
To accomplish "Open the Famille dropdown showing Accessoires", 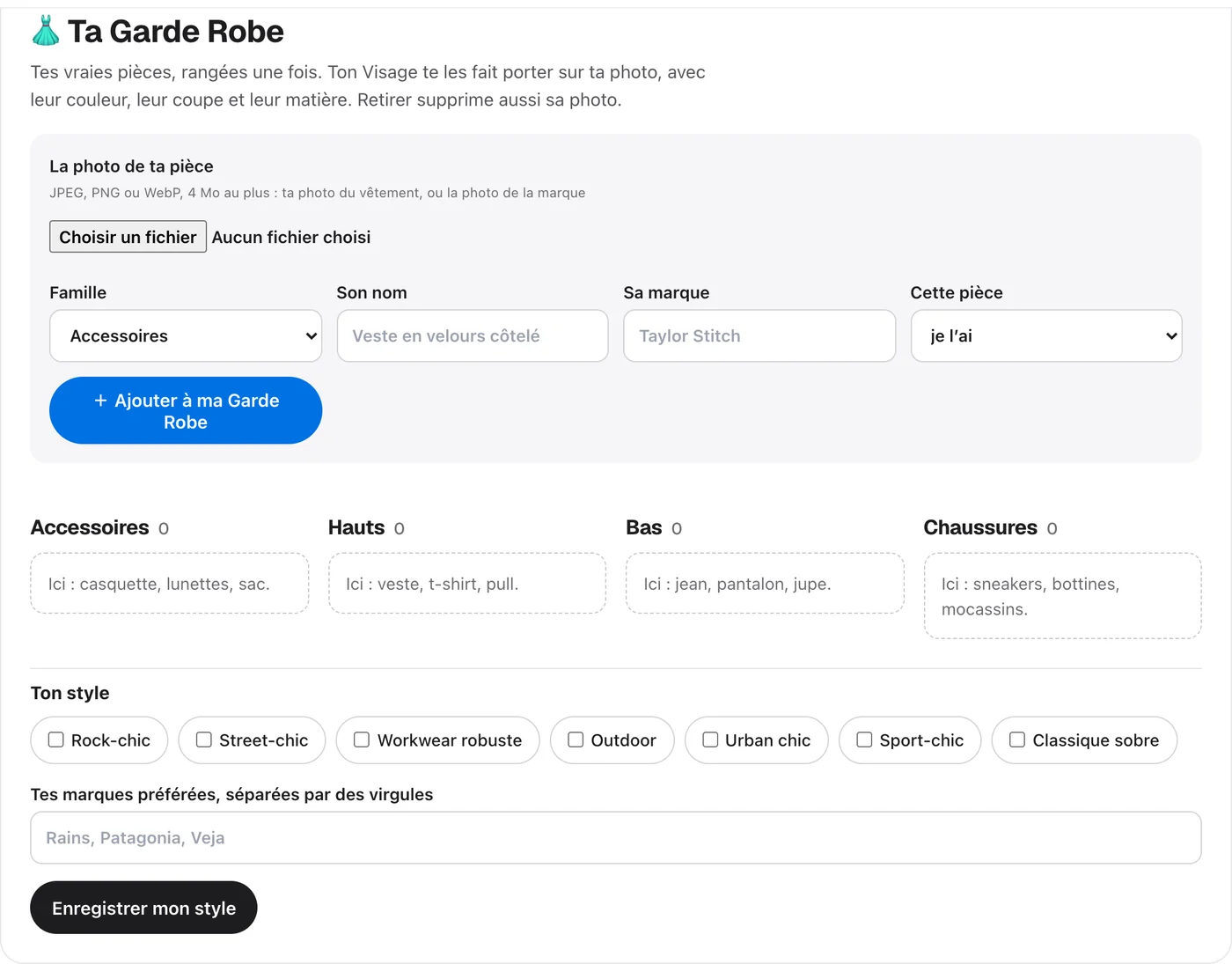I will pos(186,335).
